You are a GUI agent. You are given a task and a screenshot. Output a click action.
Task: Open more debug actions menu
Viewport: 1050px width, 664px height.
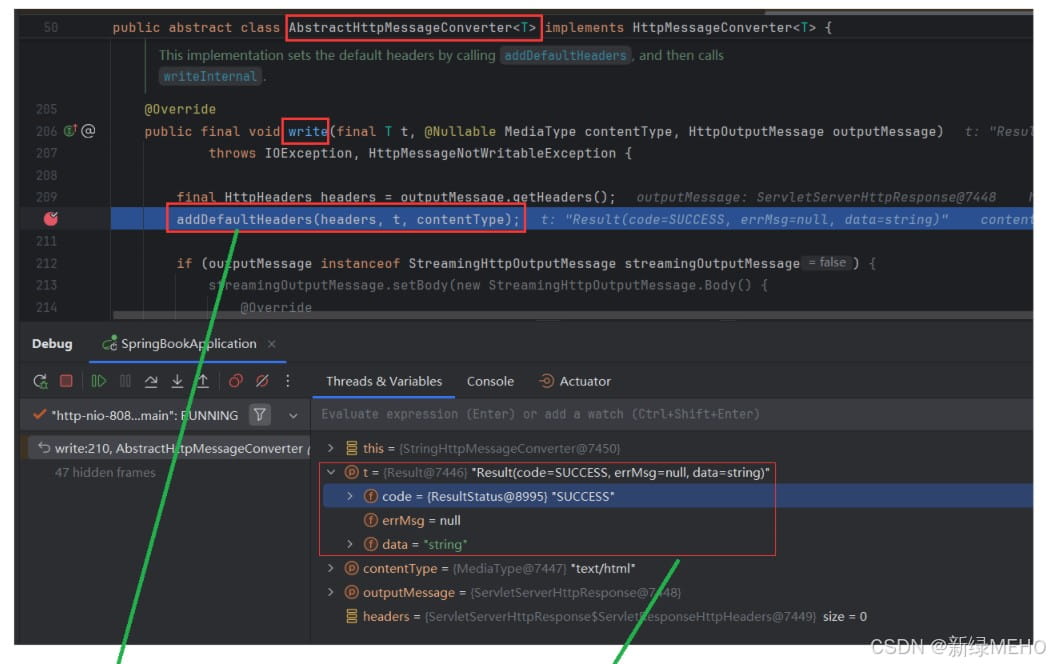click(287, 381)
